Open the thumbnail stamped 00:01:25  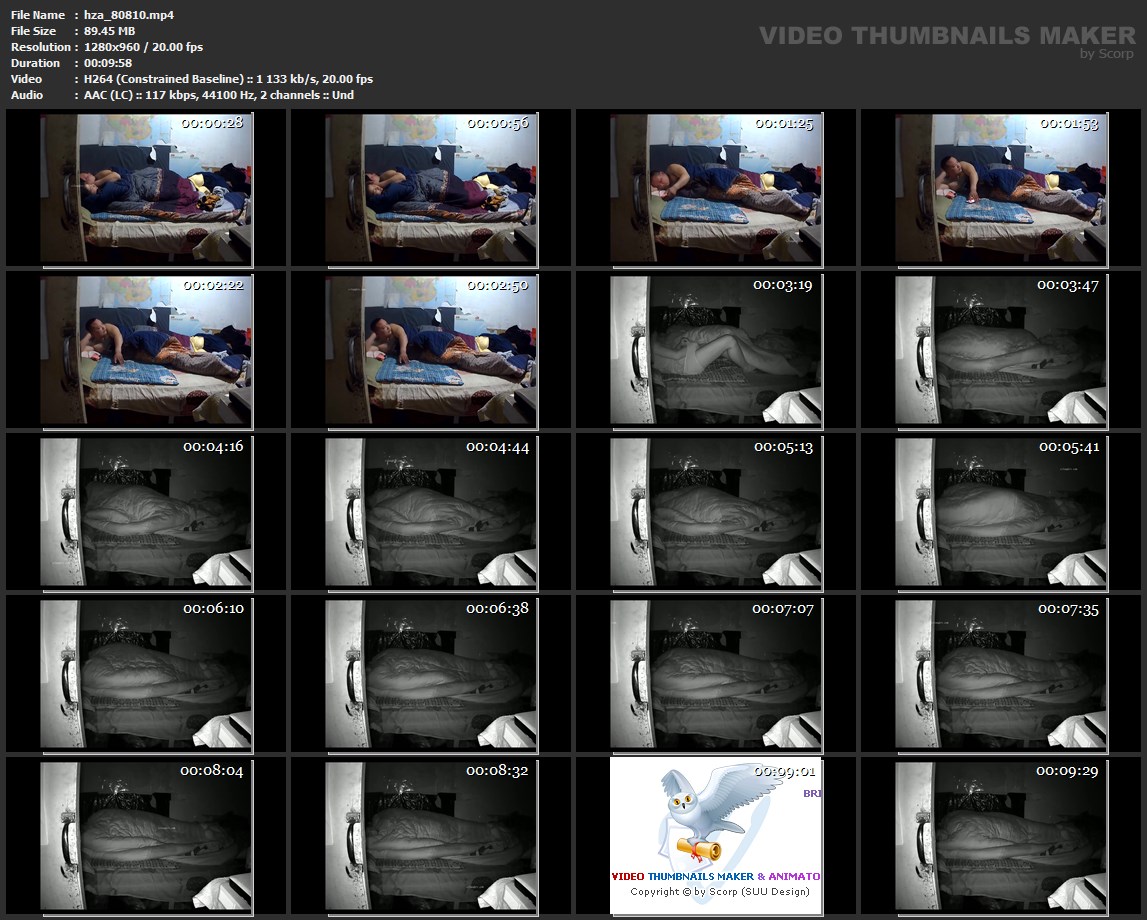click(x=716, y=188)
